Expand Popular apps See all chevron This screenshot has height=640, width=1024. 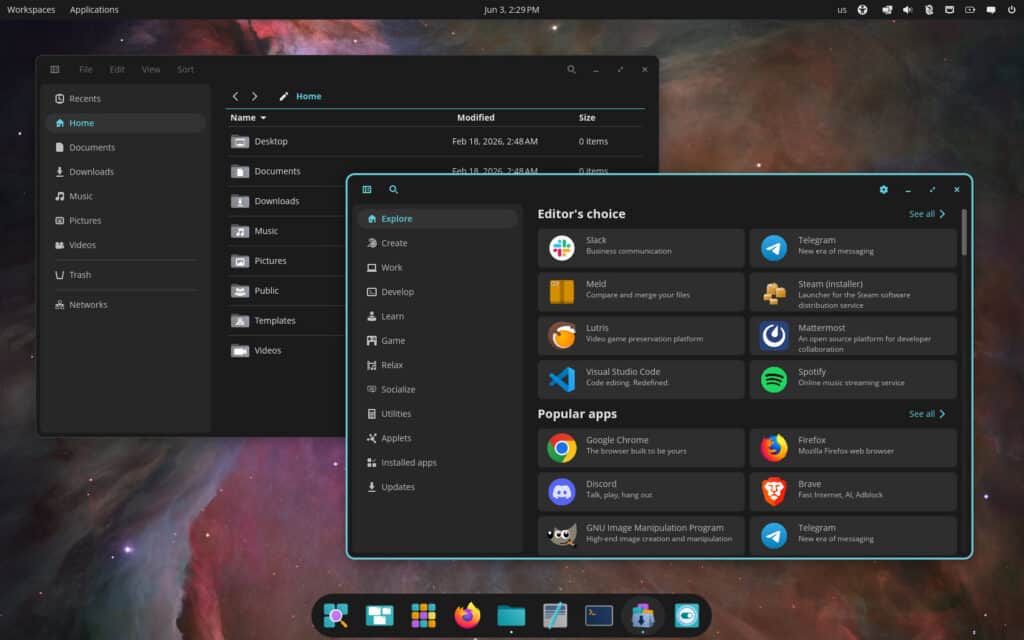pos(942,414)
